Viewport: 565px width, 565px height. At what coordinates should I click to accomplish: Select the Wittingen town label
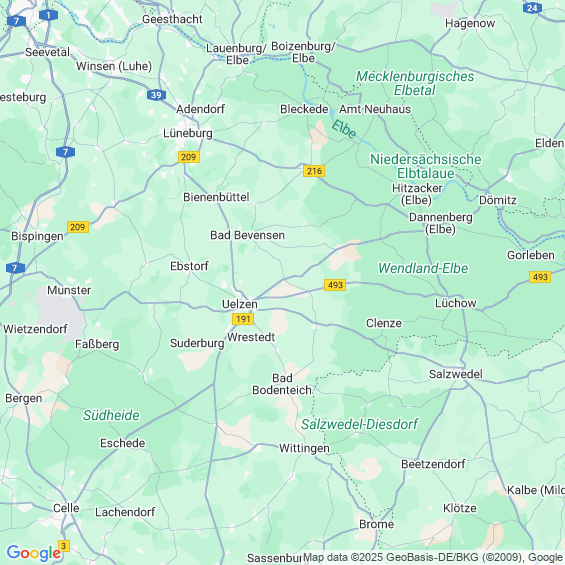coord(304,448)
